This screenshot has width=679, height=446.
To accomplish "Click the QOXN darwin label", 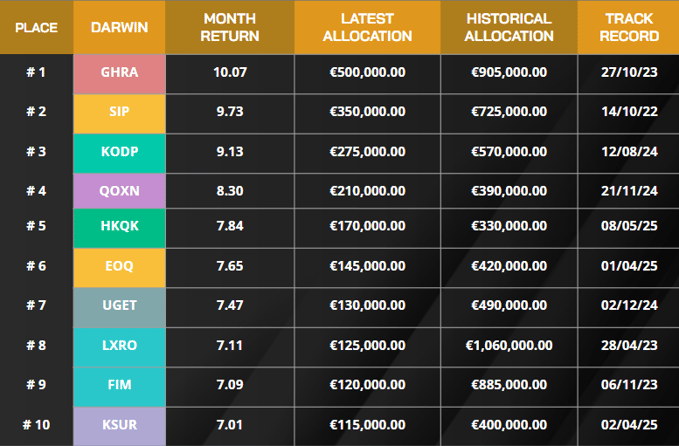I will pyautogui.click(x=119, y=190).
